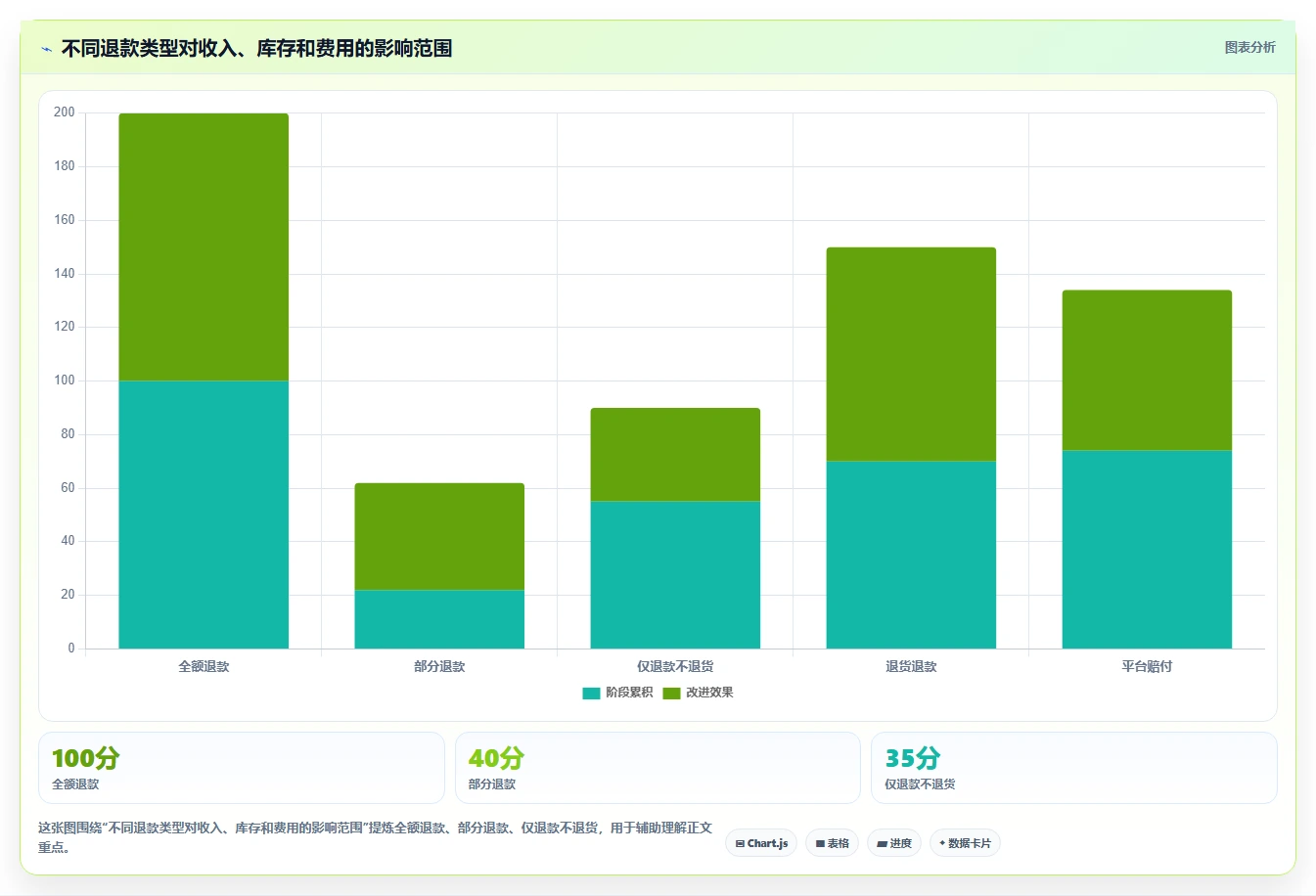
Task: Click the teal segment of 部分退款 bar
Action: pyautogui.click(x=439, y=619)
